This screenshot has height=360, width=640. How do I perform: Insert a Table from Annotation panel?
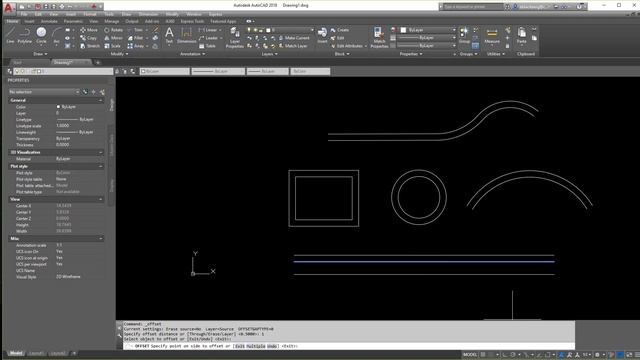207,46
